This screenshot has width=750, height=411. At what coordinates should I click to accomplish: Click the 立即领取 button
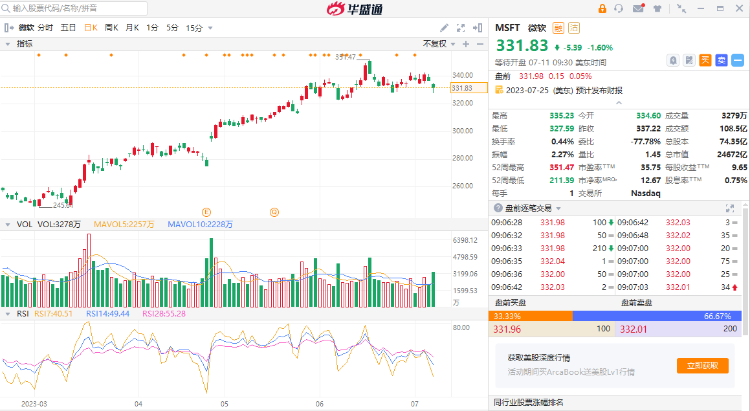pyautogui.click(x=702, y=366)
